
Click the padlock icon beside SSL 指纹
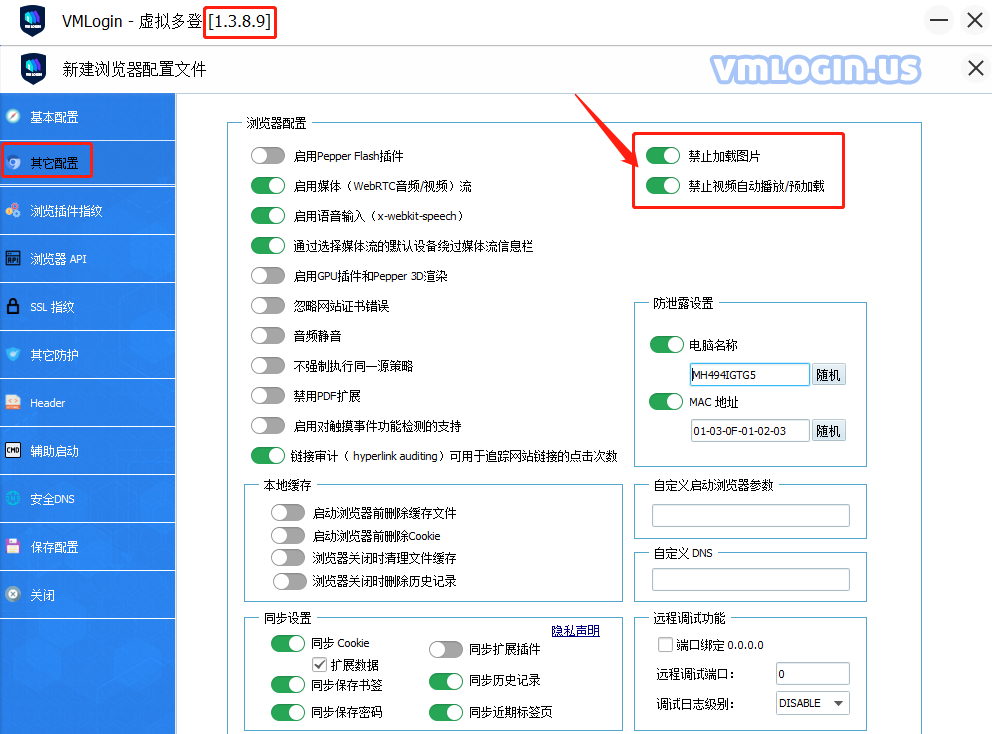tap(13, 306)
